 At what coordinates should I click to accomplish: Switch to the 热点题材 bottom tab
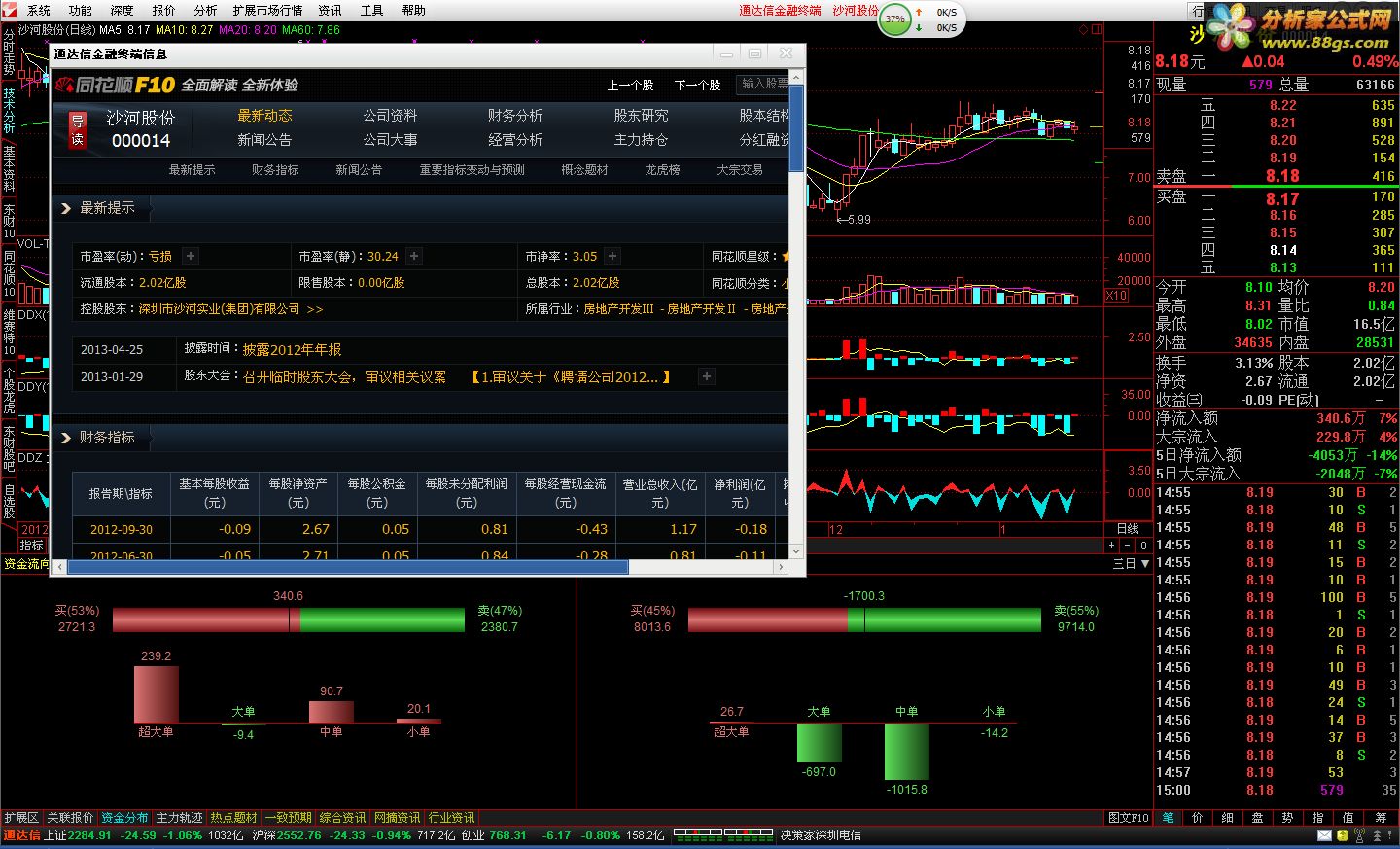[233, 818]
